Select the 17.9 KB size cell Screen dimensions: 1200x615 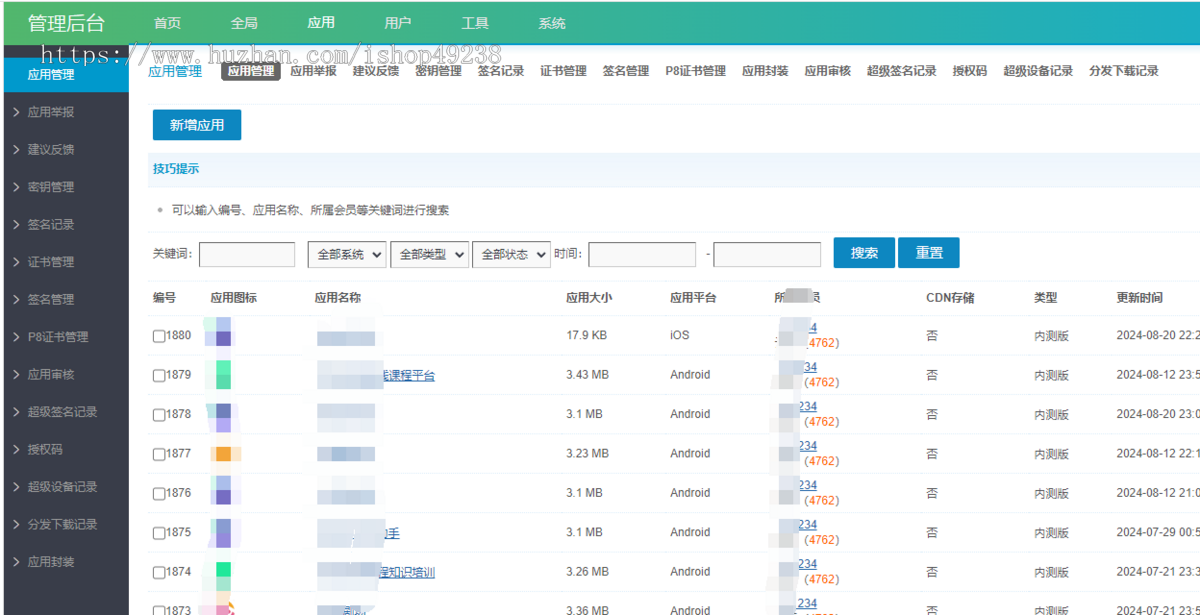[586, 336]
